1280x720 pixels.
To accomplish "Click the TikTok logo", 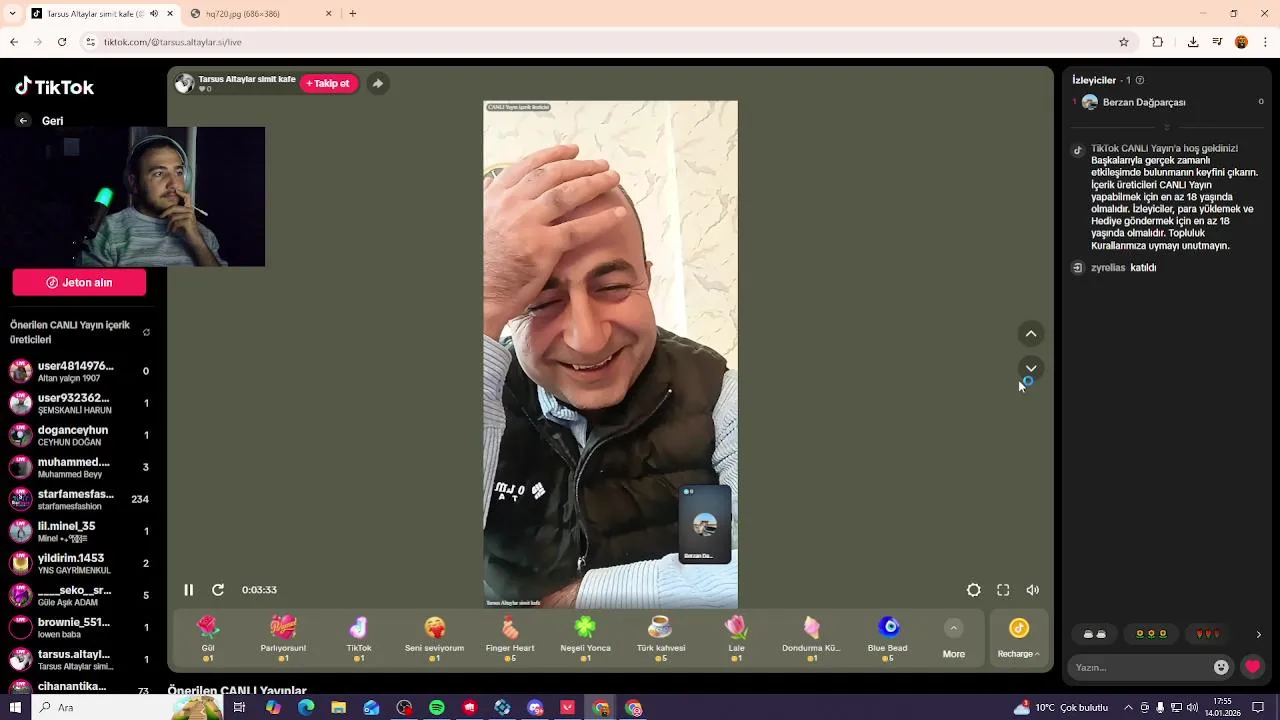I will [54, 87].
